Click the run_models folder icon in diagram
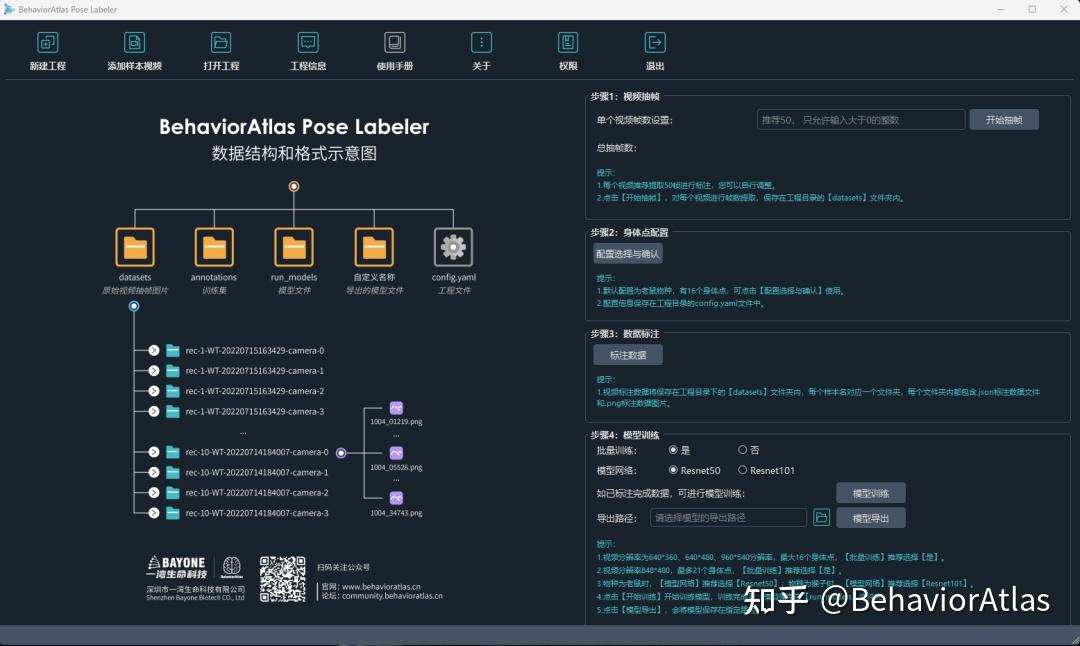The width and height of the screenshot is (1080, 646). tap(294, 247)
